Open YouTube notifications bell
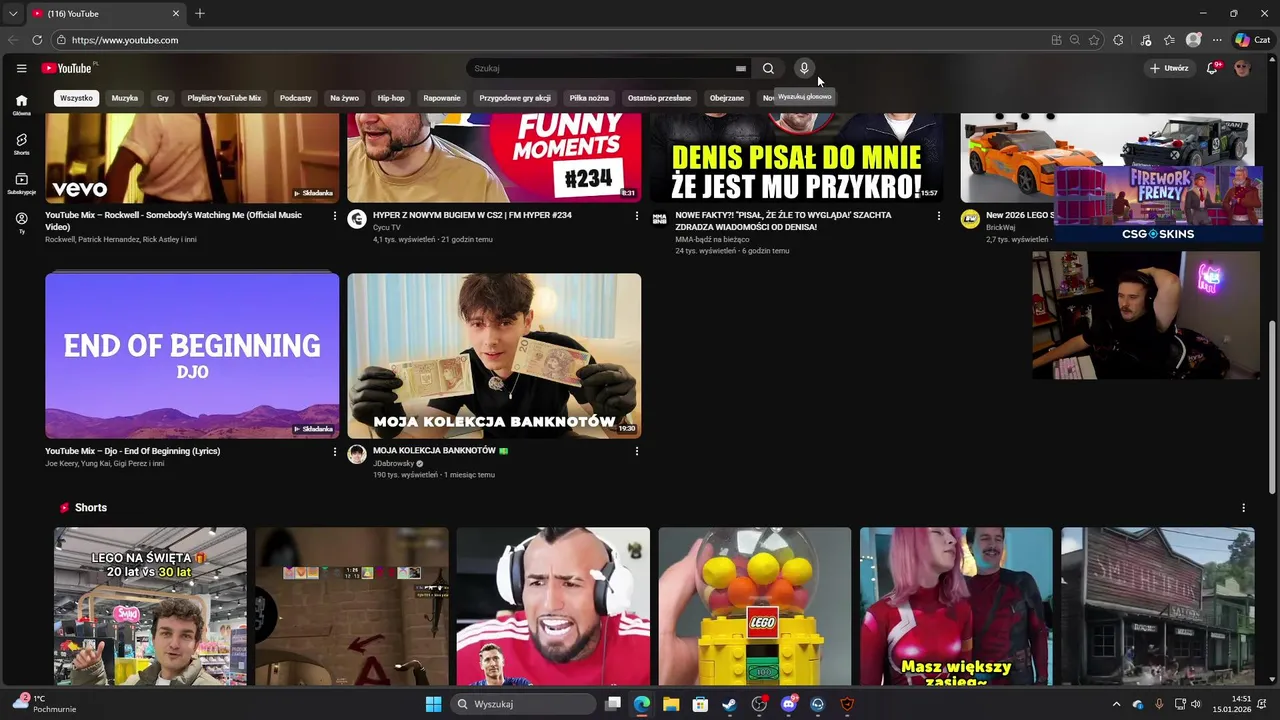The image size is (1280, 720). [1212, 68]
